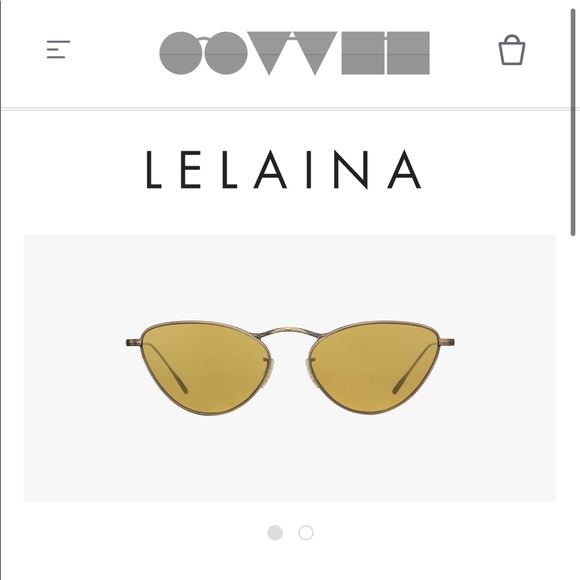This screenshot has width=580, height=580.
Task: Click the geometric eyewear logo in the header
Action: tap(294, 53)
